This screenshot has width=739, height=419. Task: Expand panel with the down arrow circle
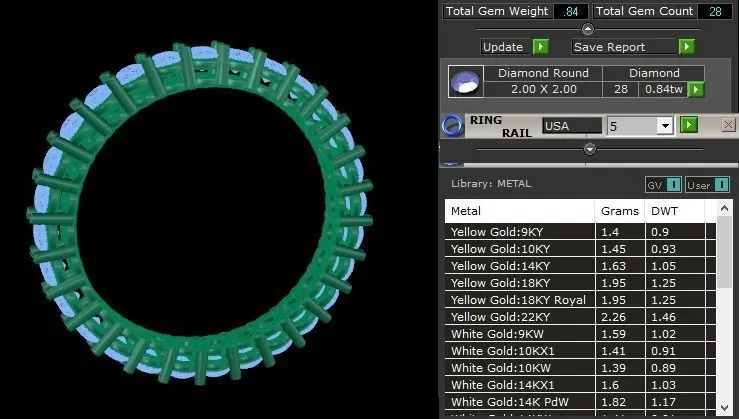[x=590, y=149]
